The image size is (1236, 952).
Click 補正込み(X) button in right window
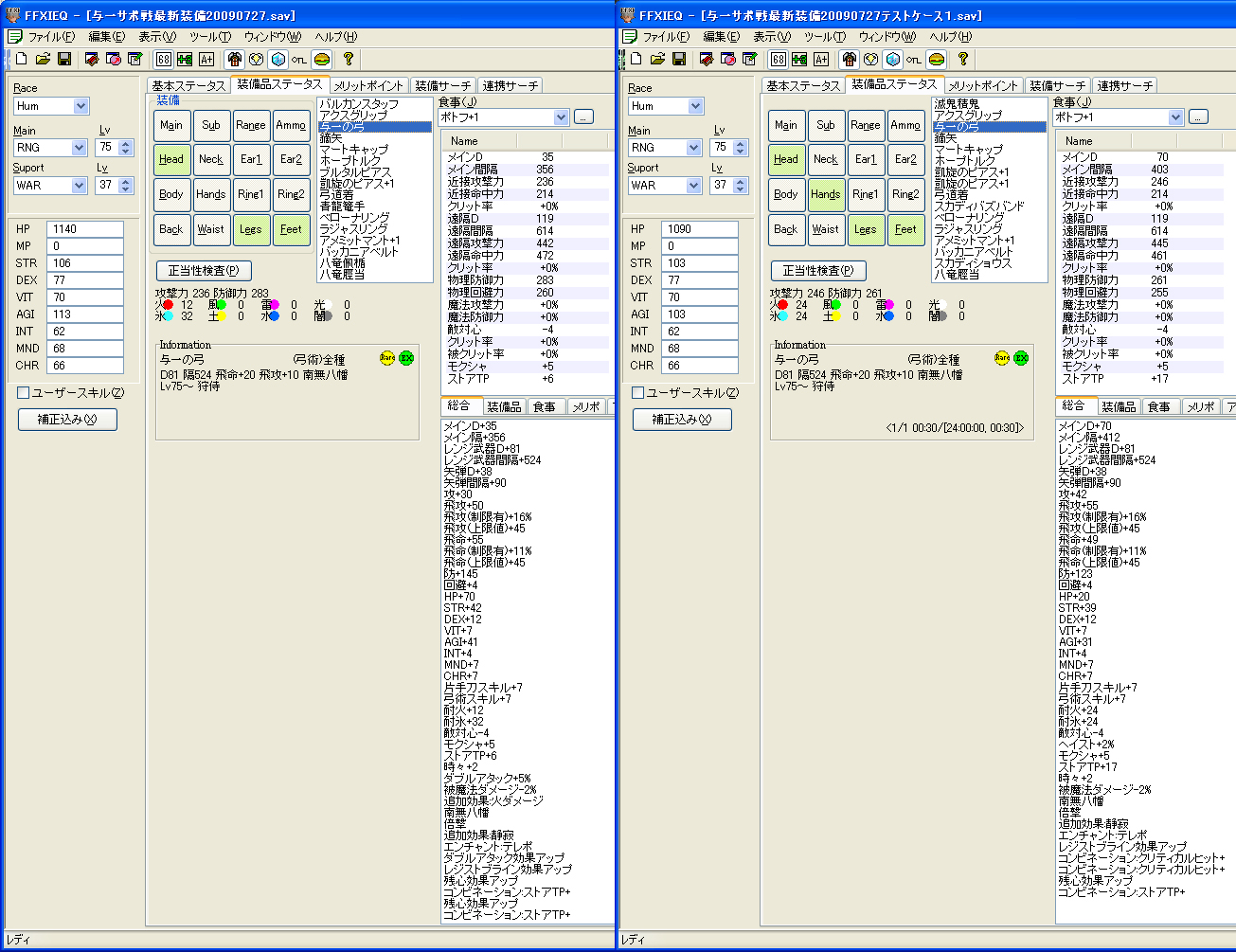(x=682, y=420)
